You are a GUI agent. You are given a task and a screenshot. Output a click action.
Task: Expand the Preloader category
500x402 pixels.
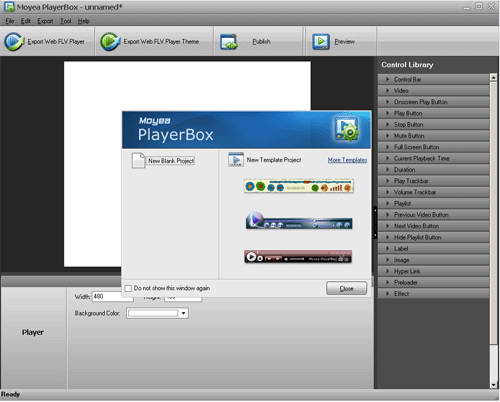[x=433, y=283]
